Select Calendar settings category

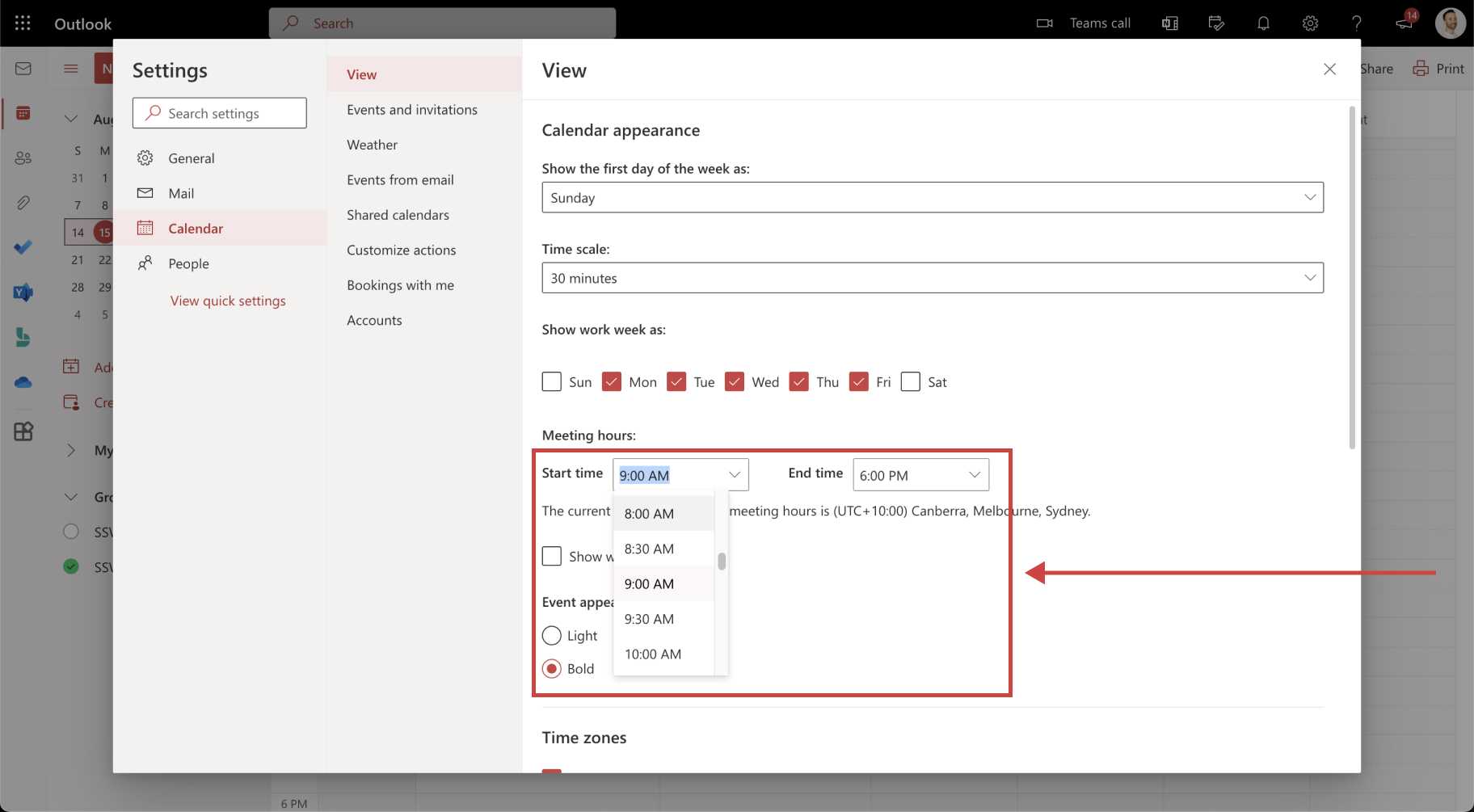tap(220, 229)
